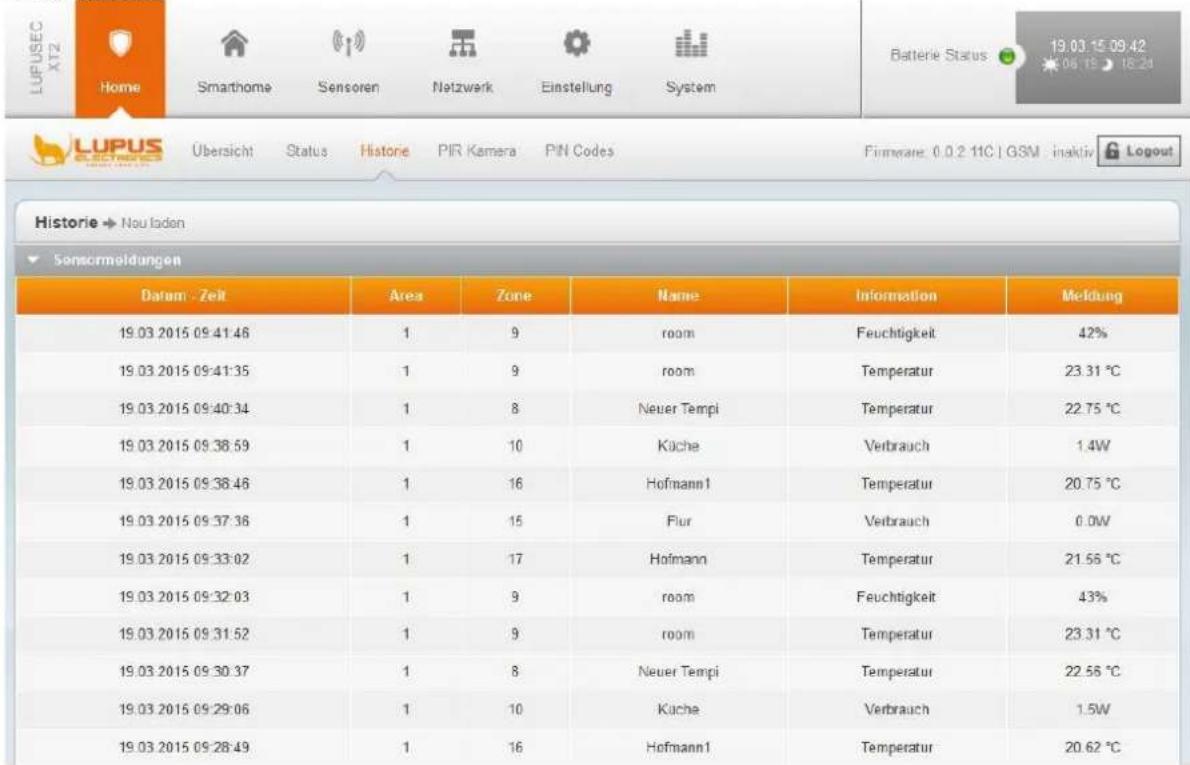Open Sensoren antenna icon

point(348,42)
